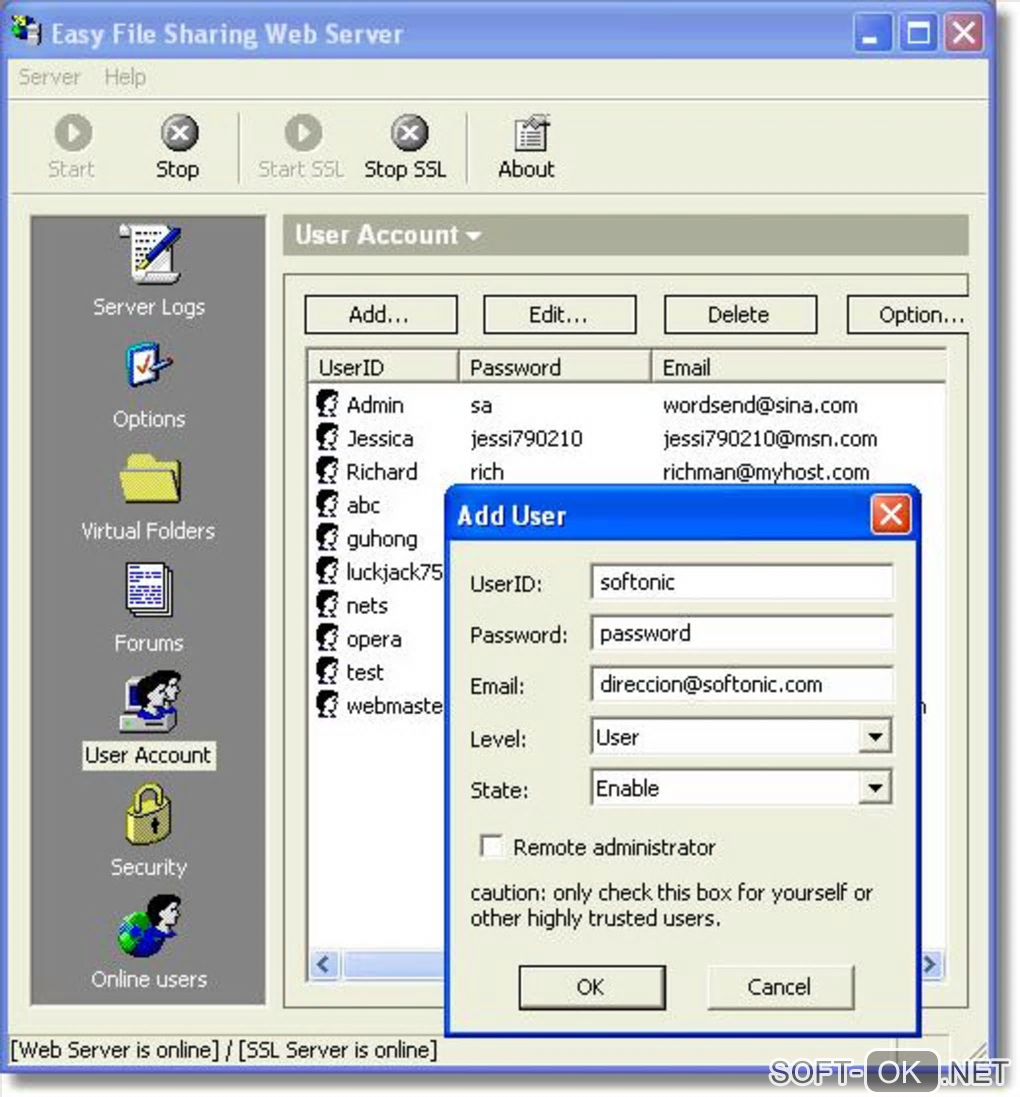This screenshot has height=1097, width=1020.
Task: Click the user icon beside Jessica
Action: [x=327, y=437]
